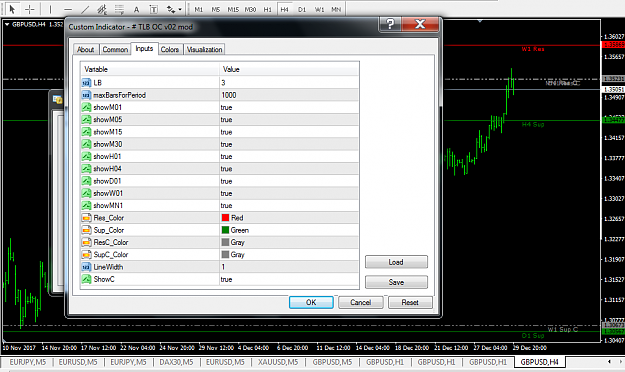Click the OK button

point(311,302)
